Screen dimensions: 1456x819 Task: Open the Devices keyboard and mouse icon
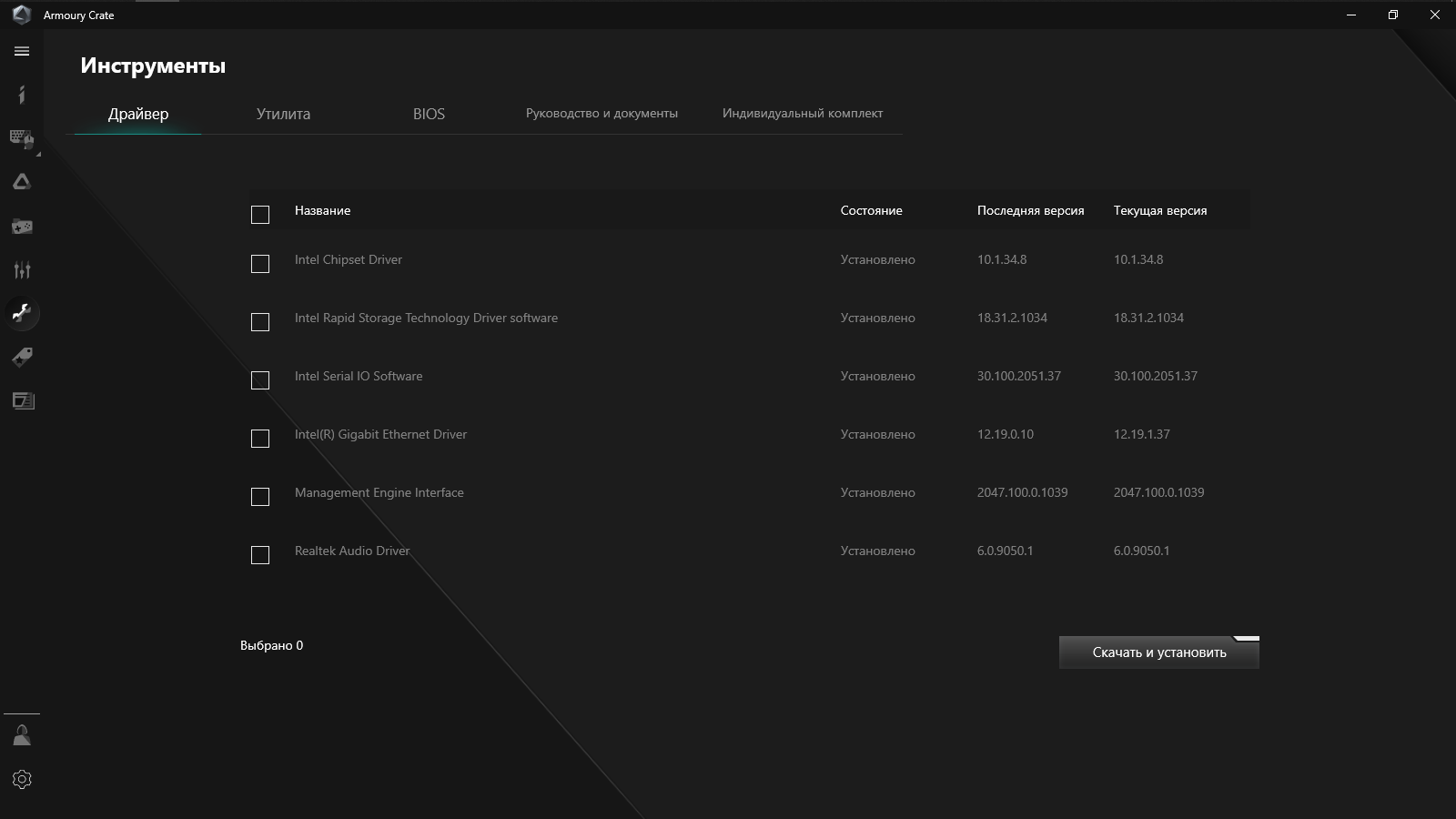click(22, 138)
